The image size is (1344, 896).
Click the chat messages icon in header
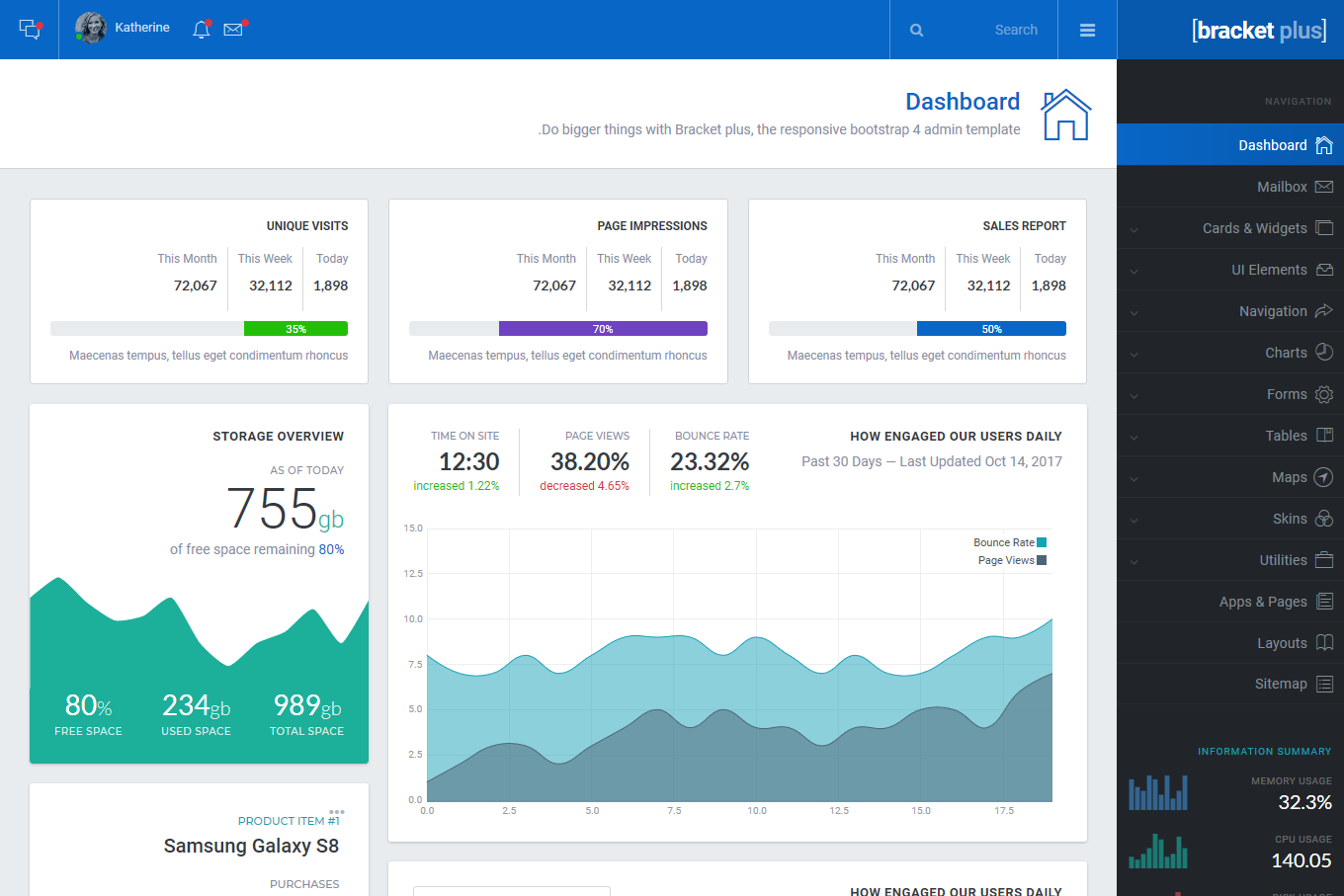coord(30,30)
